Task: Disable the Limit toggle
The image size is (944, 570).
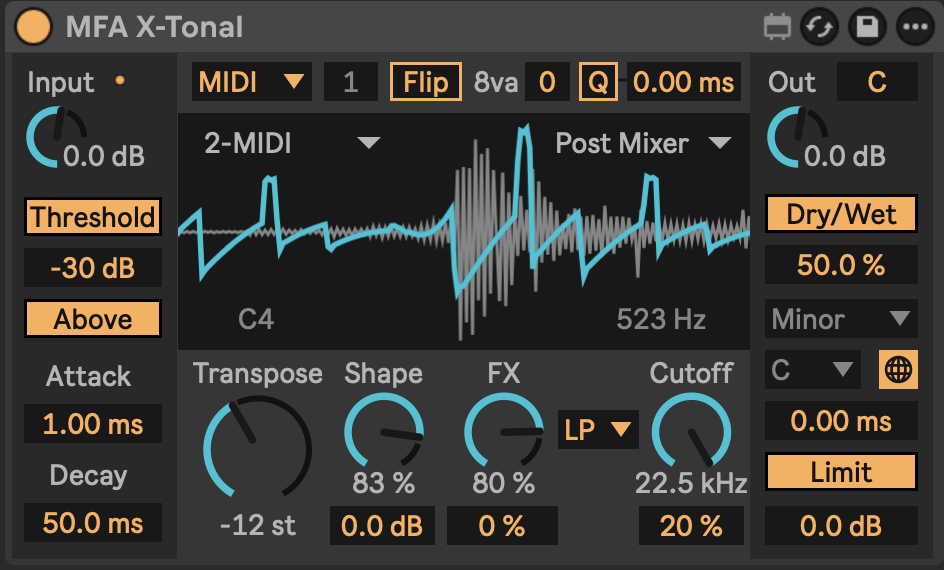Action: point(841,472)
